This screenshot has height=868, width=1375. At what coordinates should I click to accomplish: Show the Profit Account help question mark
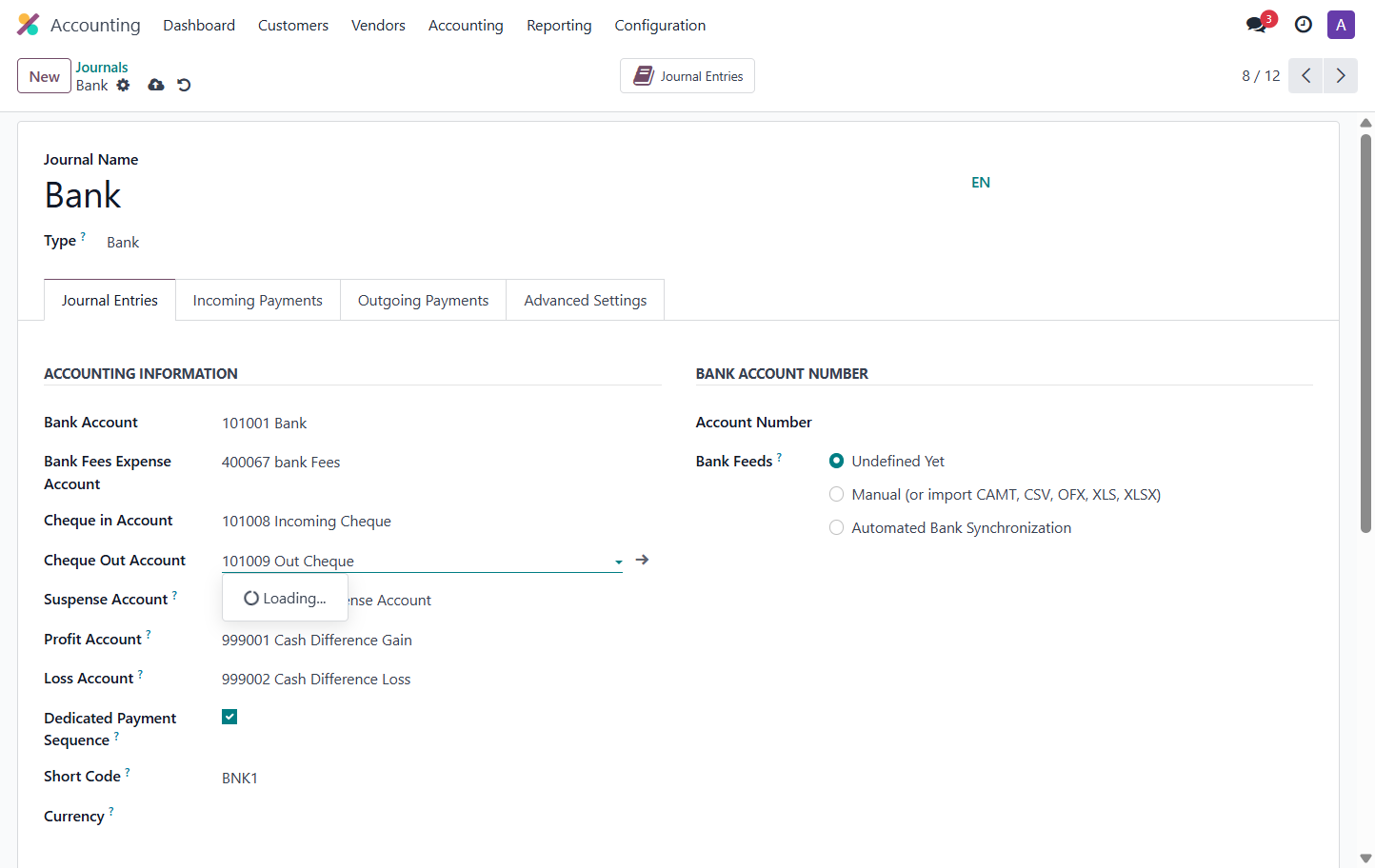point(149,635)
